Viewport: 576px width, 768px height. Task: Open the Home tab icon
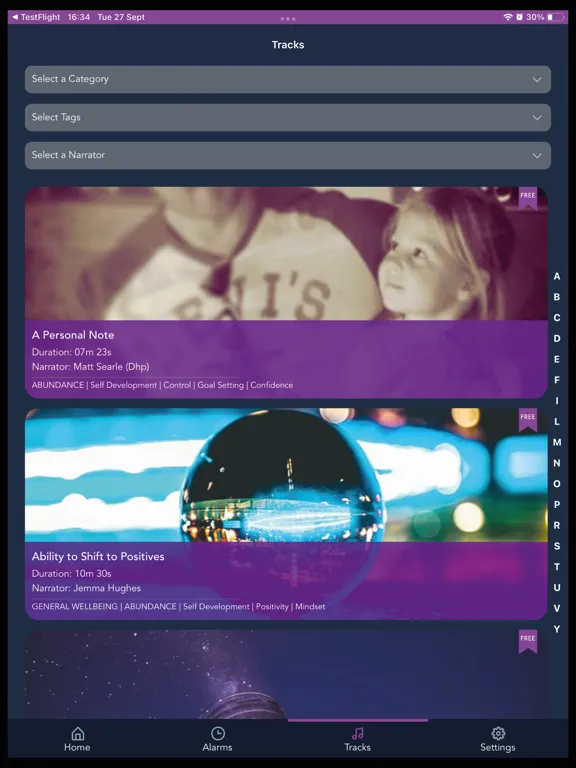[77, 733]
